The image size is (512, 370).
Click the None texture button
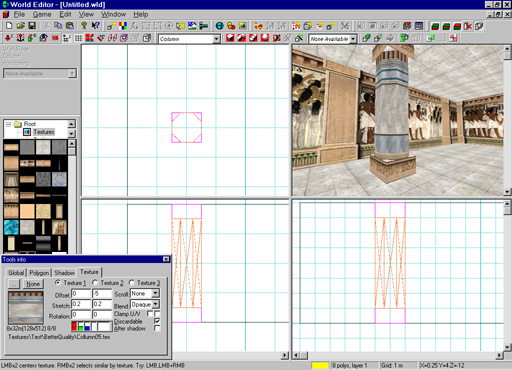coord(33,284)
